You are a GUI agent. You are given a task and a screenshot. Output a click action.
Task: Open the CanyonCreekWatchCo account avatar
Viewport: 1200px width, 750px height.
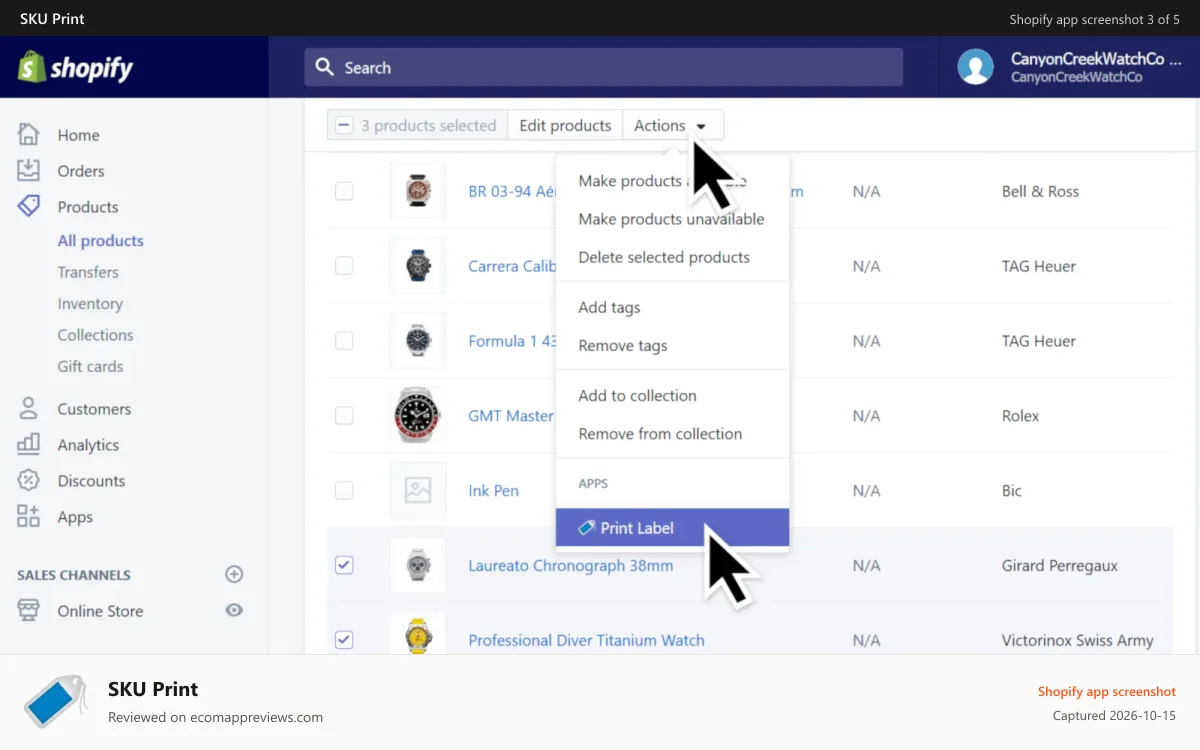coord(975,67)
